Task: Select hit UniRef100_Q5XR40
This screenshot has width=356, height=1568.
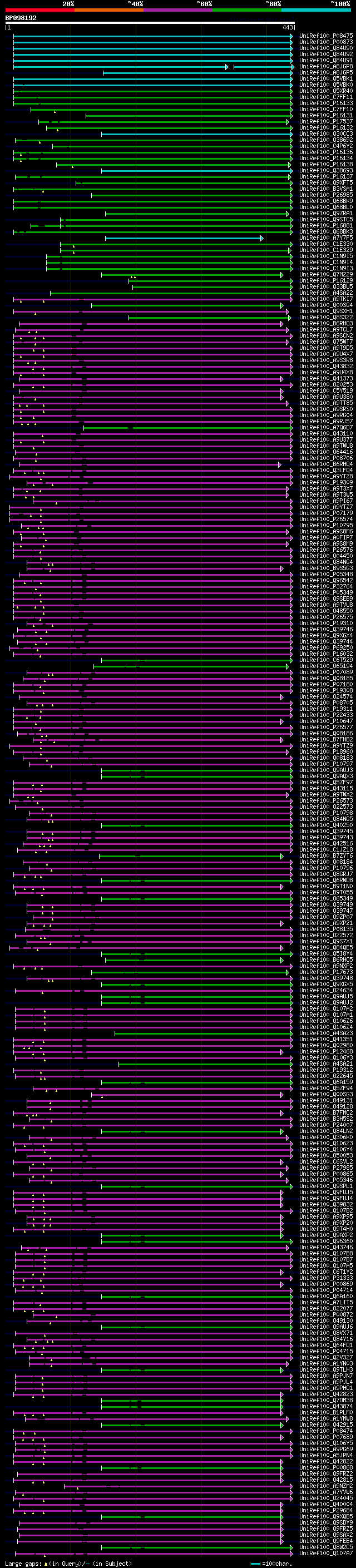Action: pos(325,91)
